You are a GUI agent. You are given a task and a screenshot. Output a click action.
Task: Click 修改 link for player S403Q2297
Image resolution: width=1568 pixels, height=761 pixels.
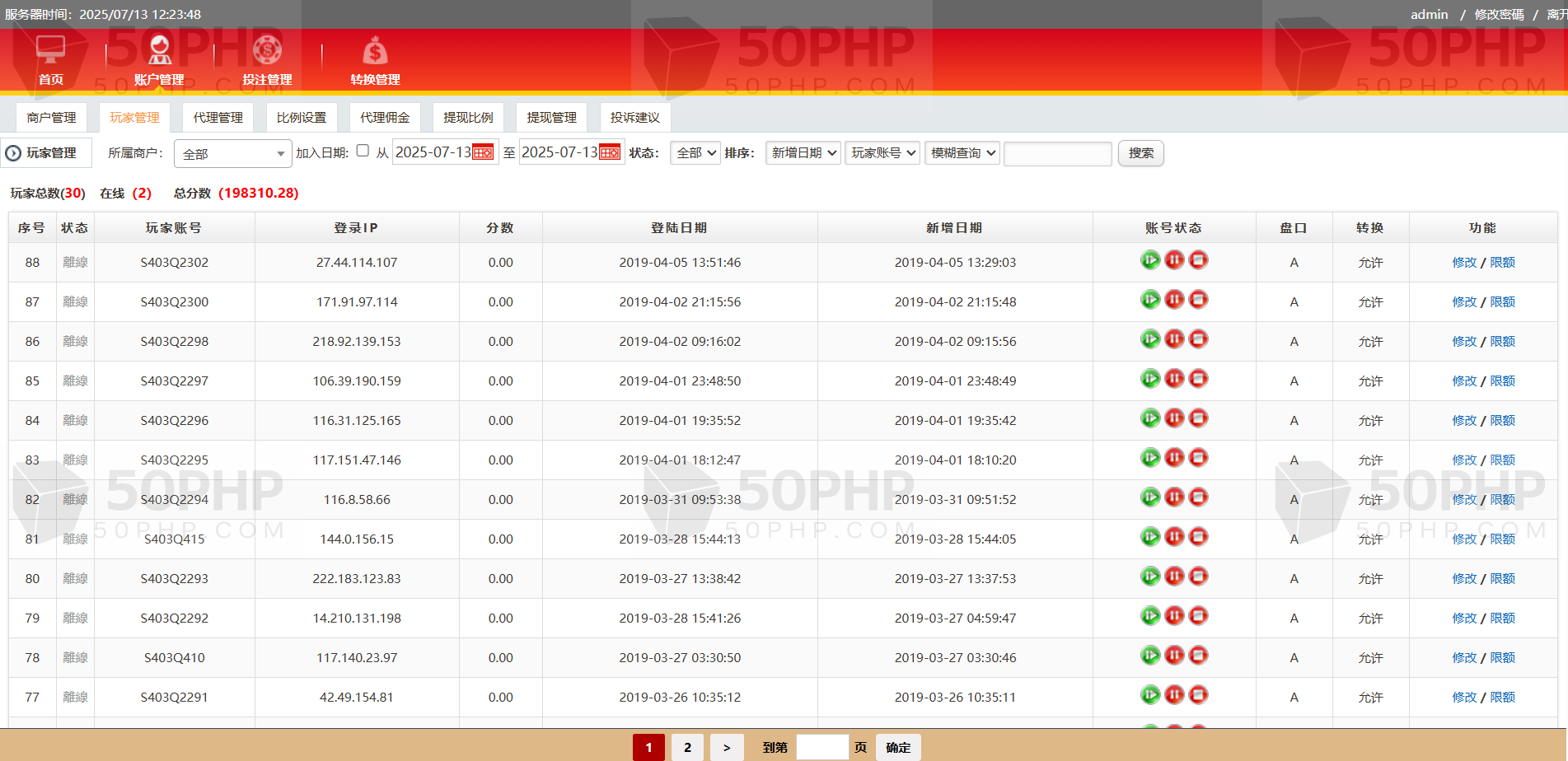[1463, 381]
